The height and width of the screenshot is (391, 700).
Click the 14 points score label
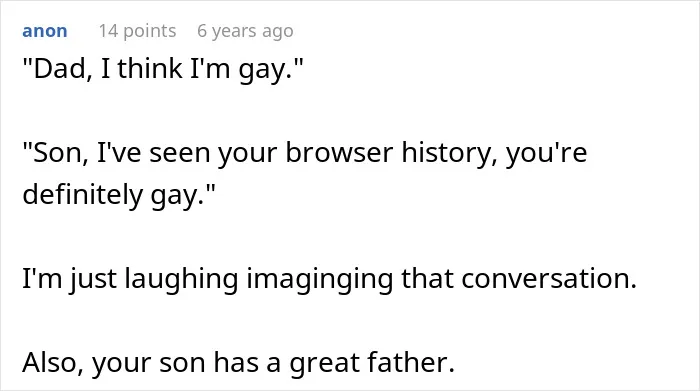click(138, 31)
